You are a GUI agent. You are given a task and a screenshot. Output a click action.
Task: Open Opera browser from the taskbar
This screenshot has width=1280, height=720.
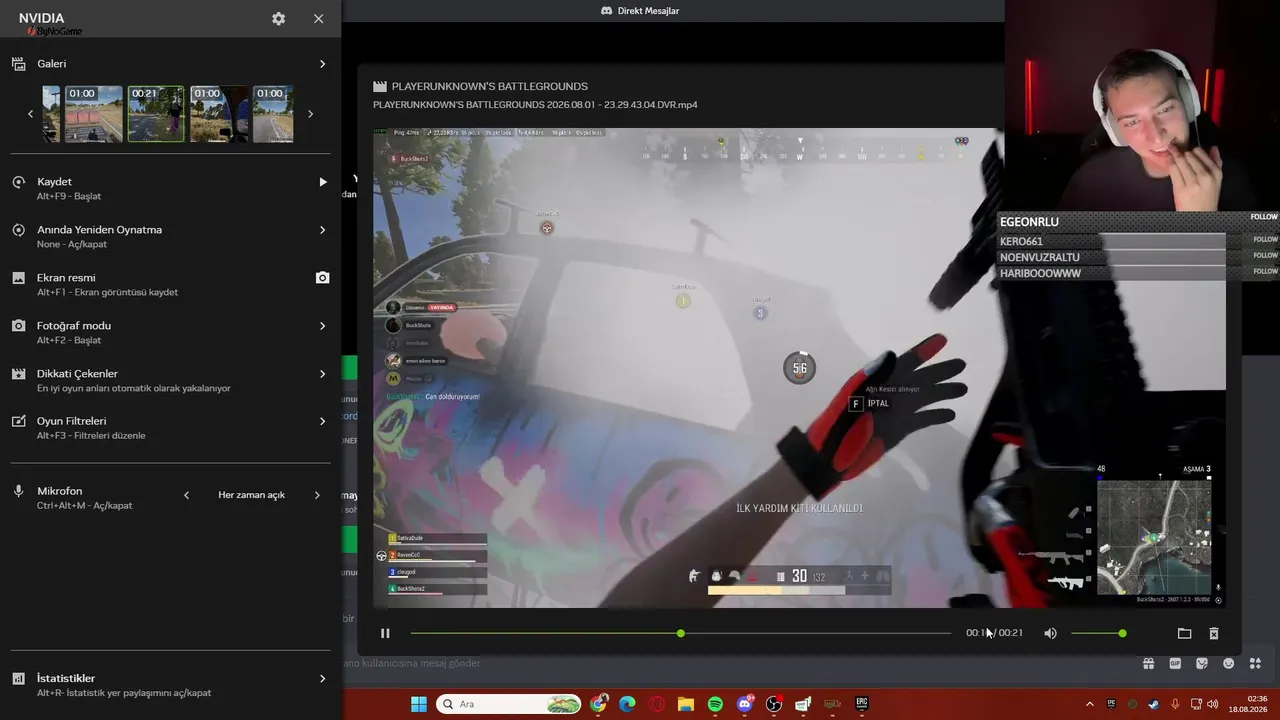click(x=657, y=704)
